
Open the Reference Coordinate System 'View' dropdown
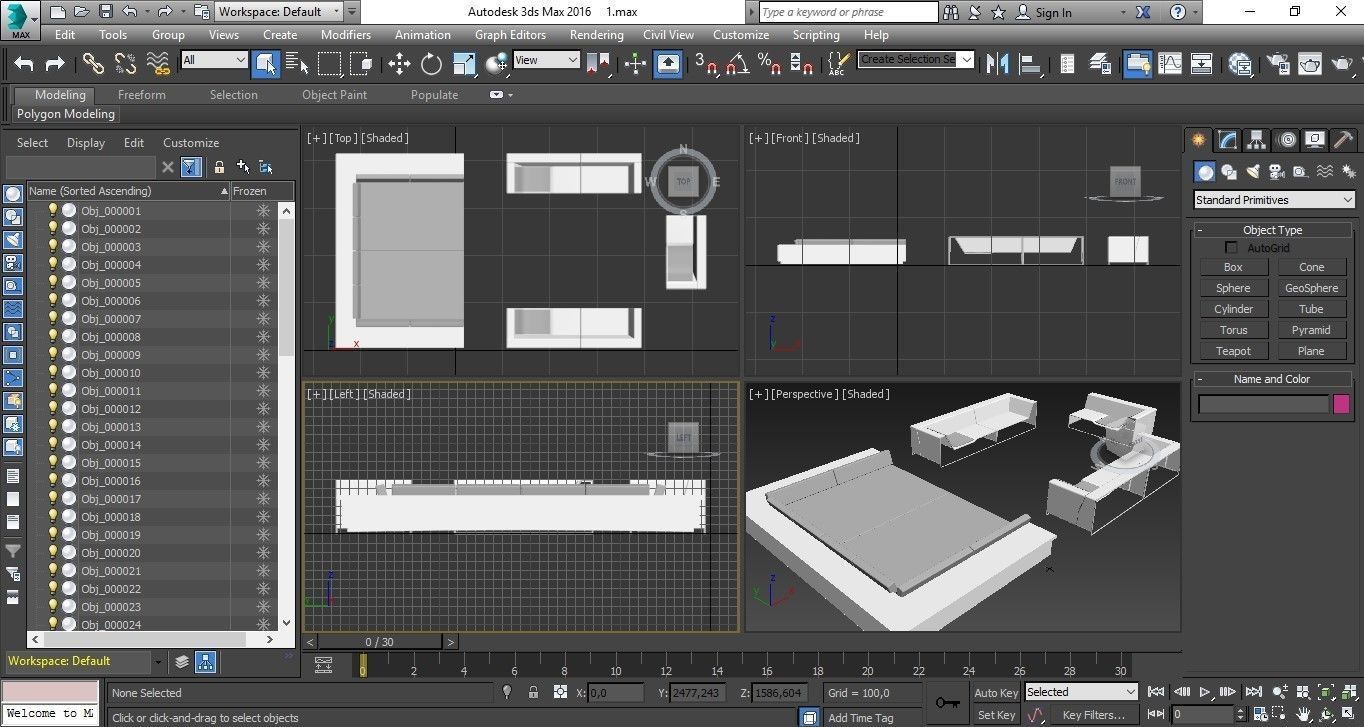coord(546,60)
